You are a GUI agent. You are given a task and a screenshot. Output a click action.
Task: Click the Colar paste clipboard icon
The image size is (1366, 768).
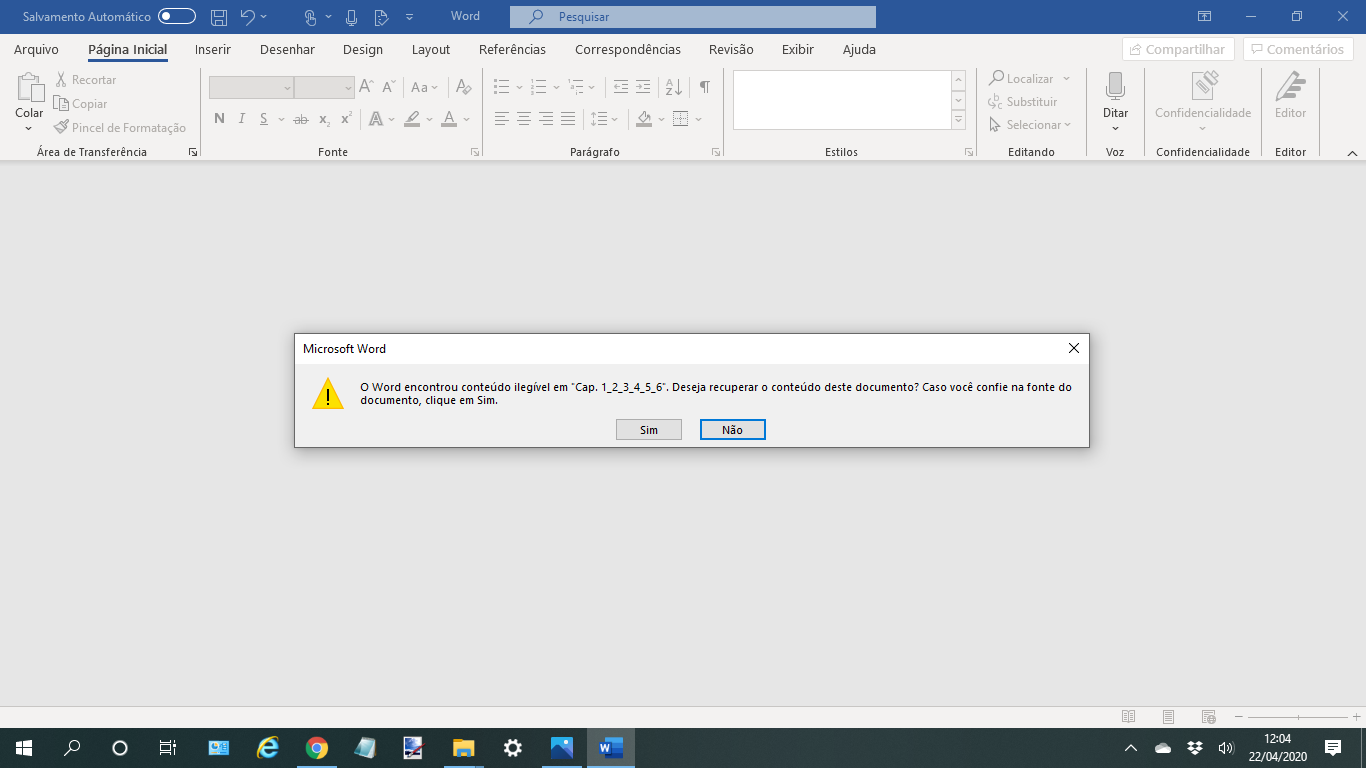point(29,90)
